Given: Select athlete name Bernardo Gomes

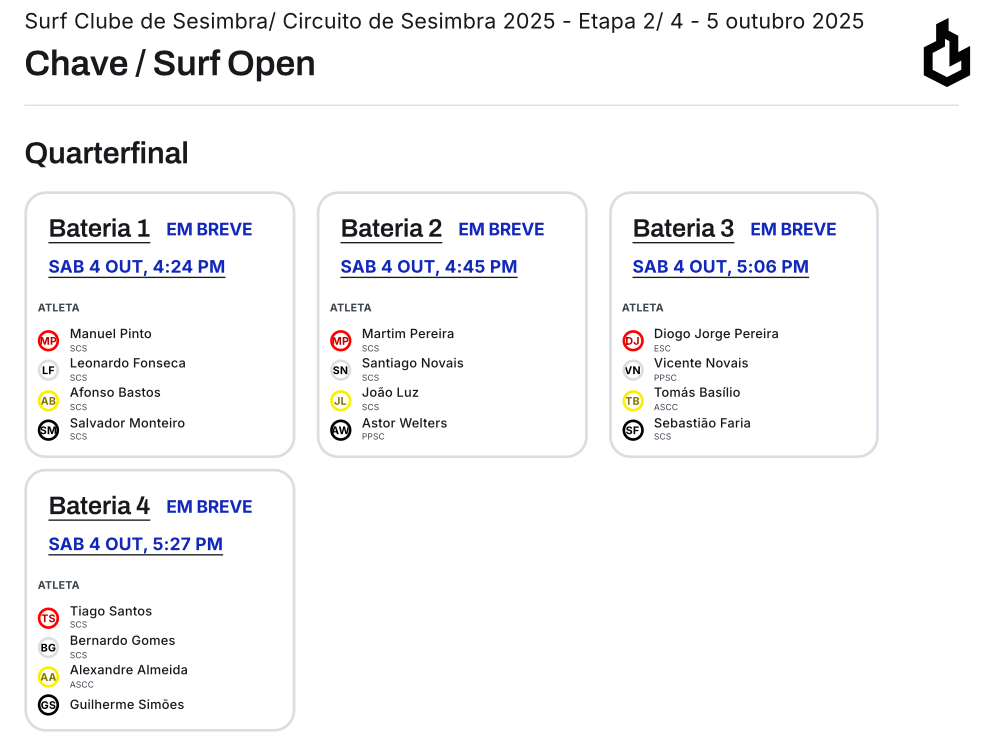Looking at the screenshot, I should [x=122, y=640].
